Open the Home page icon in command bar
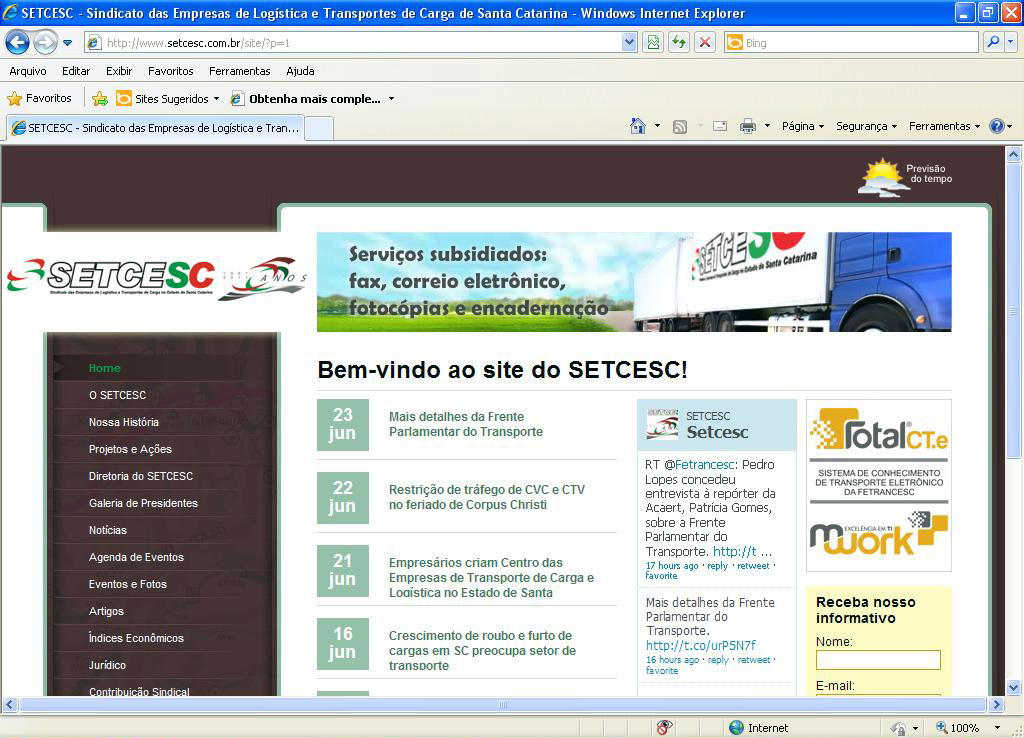The image size is (1024, 738). (637, 126)
